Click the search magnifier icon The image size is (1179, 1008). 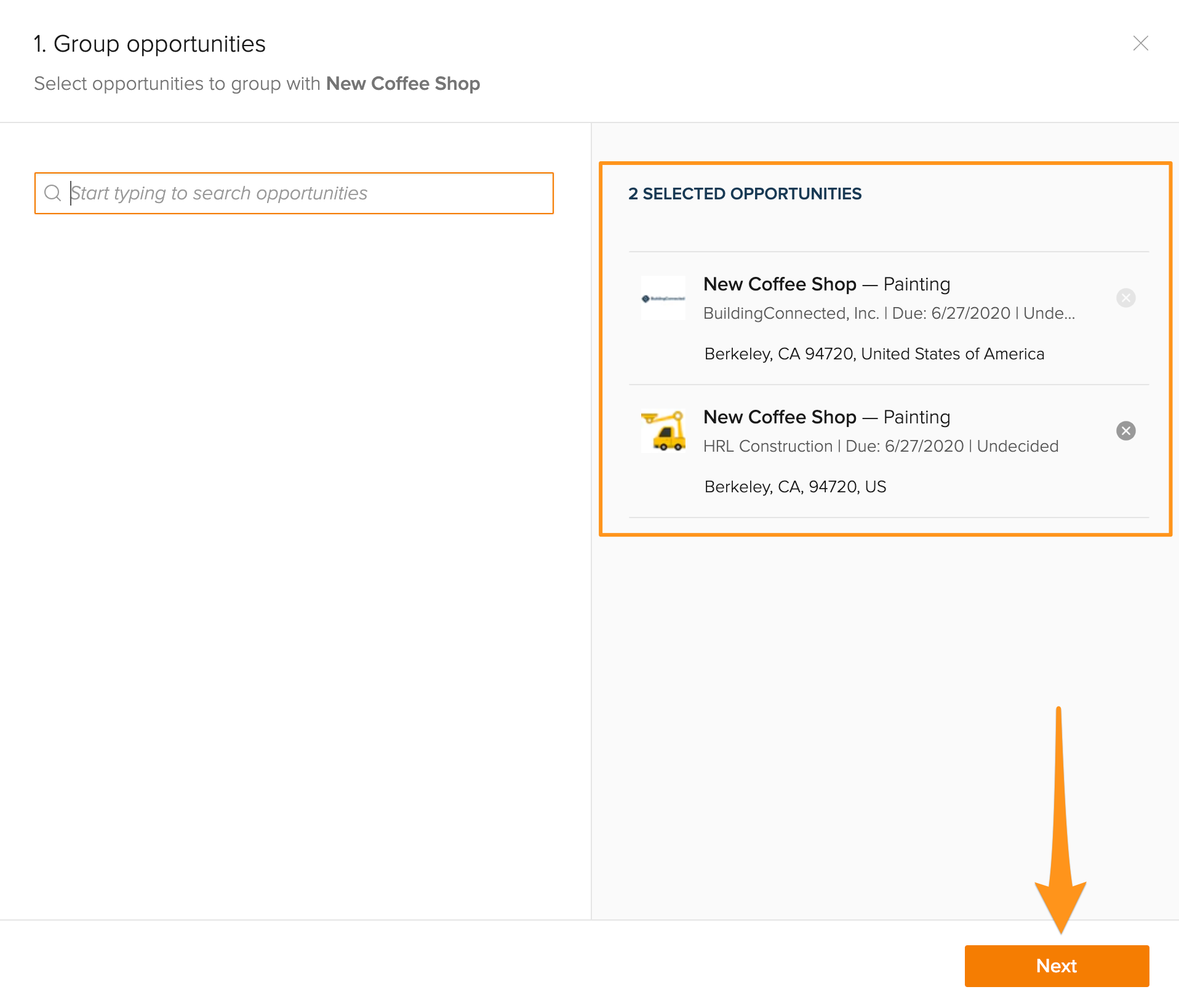pos(53,193)
